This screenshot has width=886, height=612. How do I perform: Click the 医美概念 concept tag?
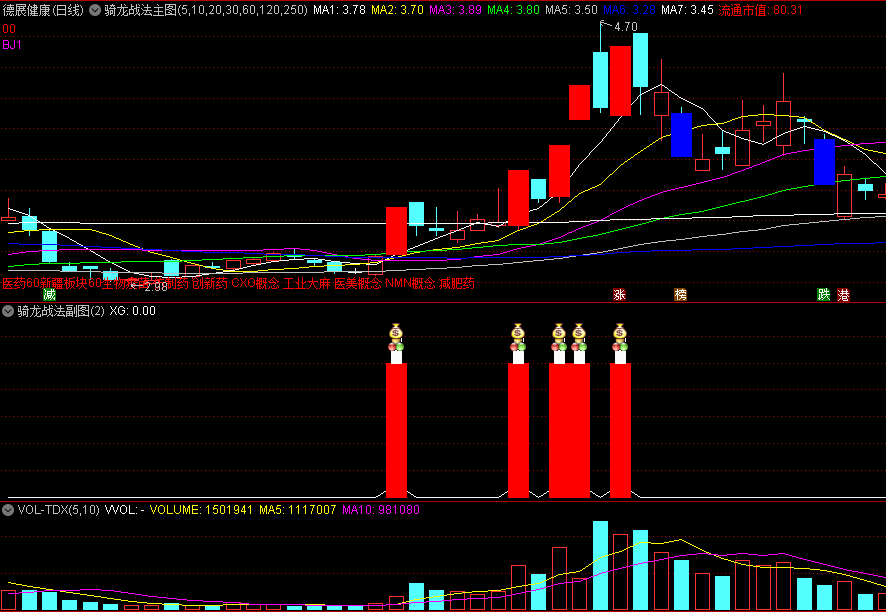point(358,284)
